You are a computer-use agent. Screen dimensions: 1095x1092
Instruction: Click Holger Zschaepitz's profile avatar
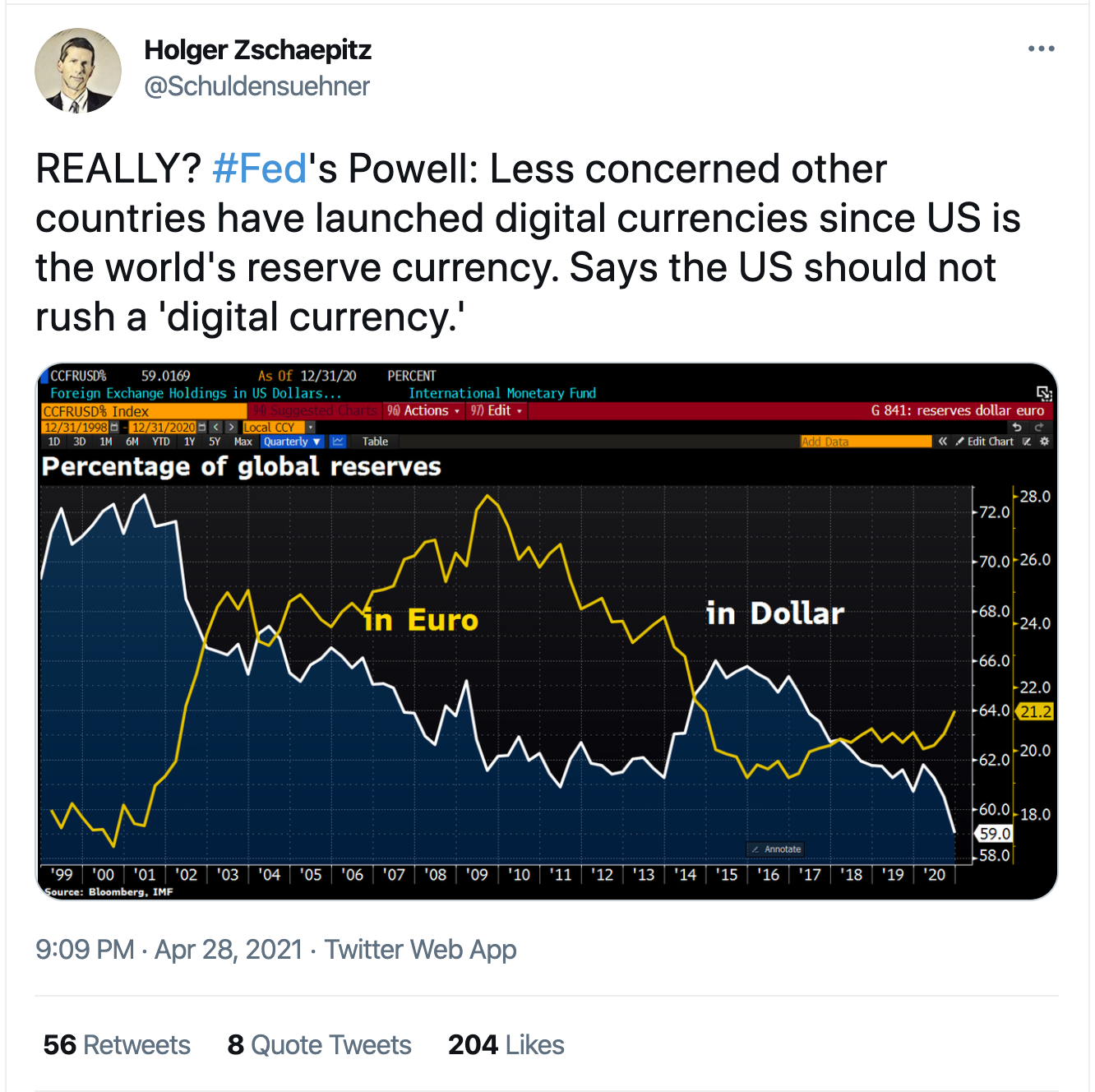pos(78,71)
